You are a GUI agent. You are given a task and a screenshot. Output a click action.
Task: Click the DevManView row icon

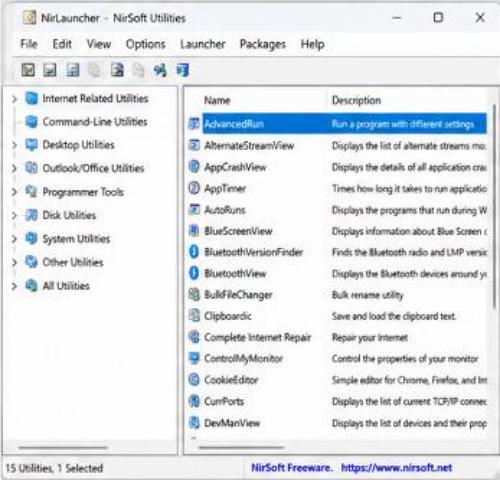[x=194, y=423]
